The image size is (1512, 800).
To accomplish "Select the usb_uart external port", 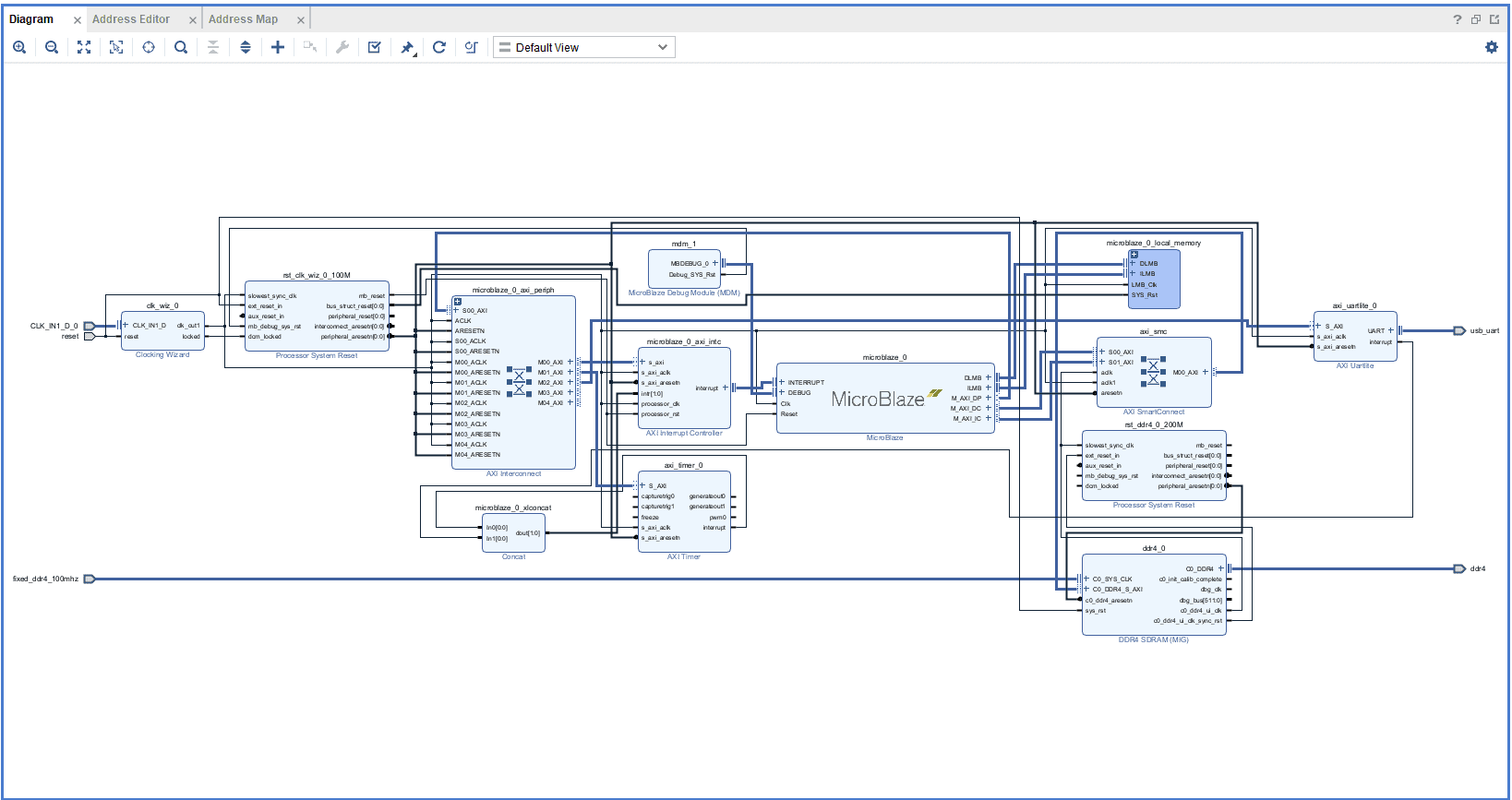I will pos(1459,330).
